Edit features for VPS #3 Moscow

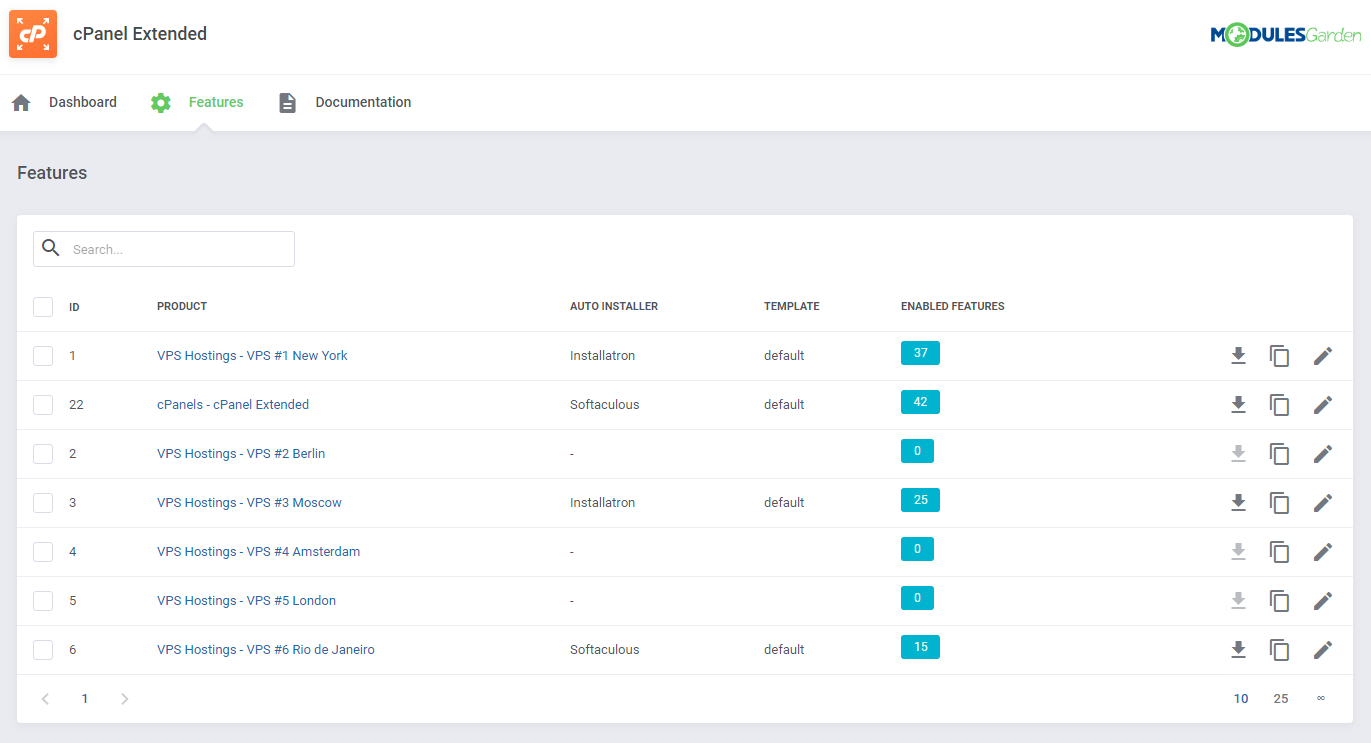(1323, 502)
